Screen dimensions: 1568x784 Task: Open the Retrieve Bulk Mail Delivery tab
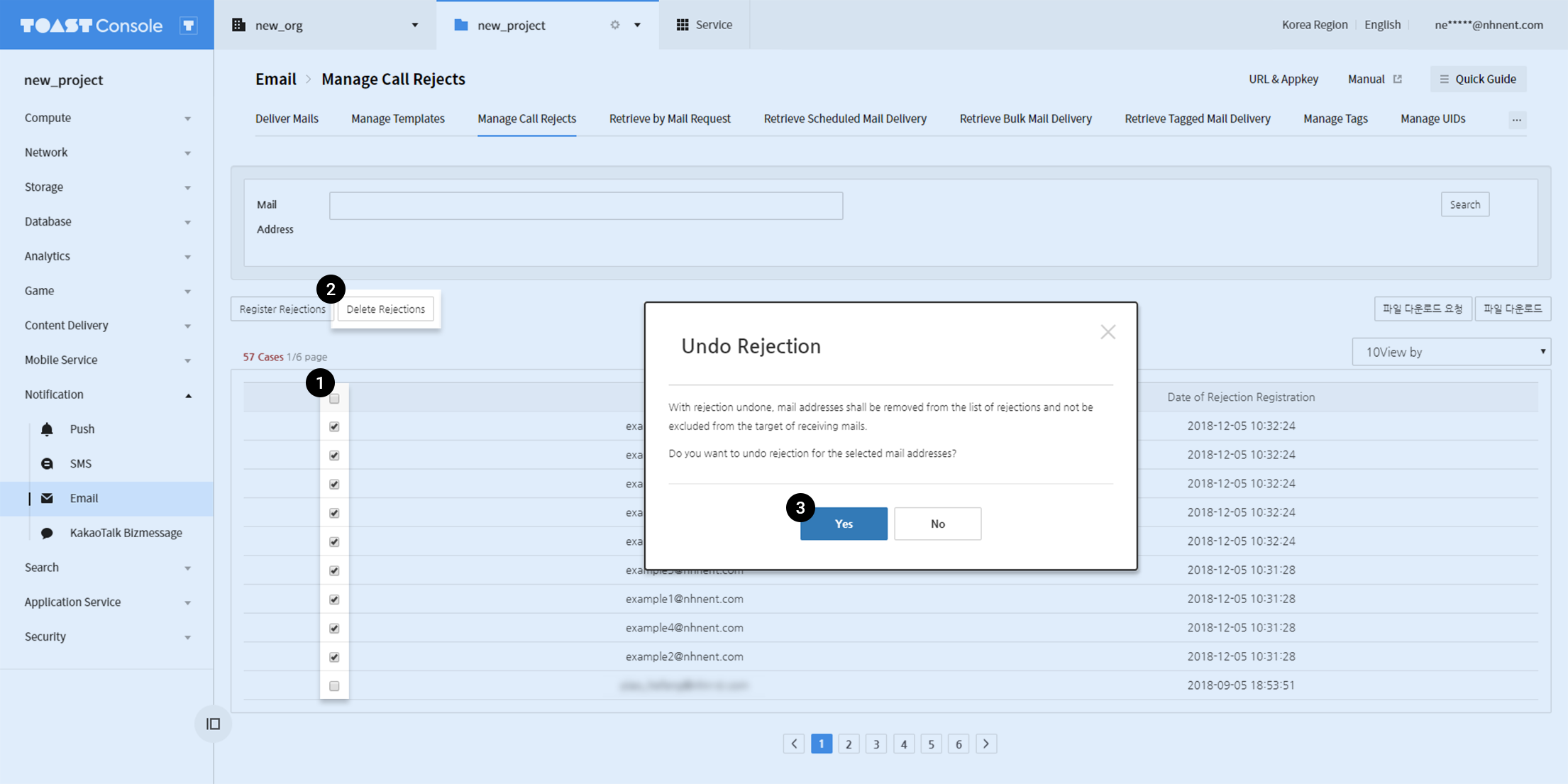click(1025, 118)
